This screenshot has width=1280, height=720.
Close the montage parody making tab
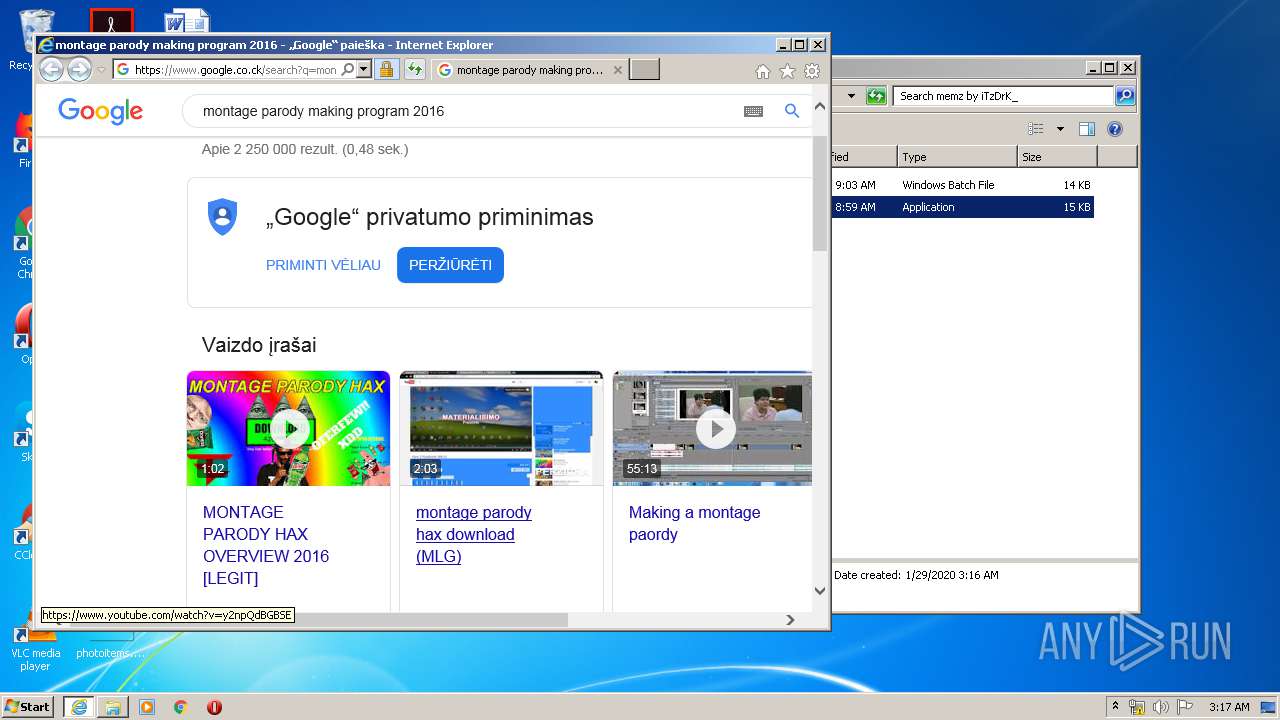point(618,70)
